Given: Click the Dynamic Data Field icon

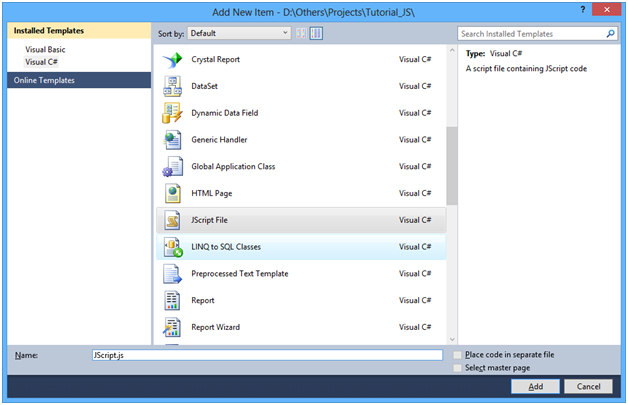Looking at the screenshot, I should coord(173,113).
